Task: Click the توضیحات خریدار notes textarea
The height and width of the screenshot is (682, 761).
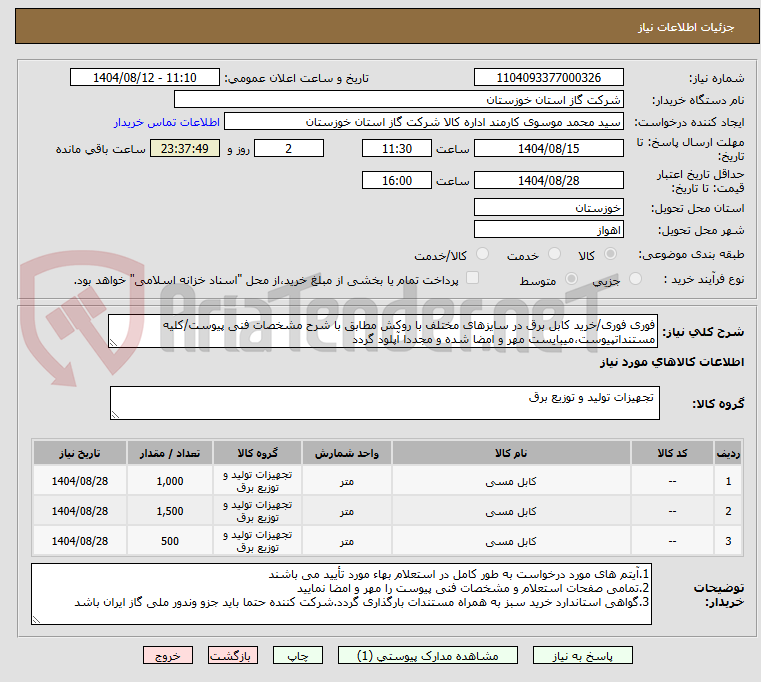Action: [341, 594]
